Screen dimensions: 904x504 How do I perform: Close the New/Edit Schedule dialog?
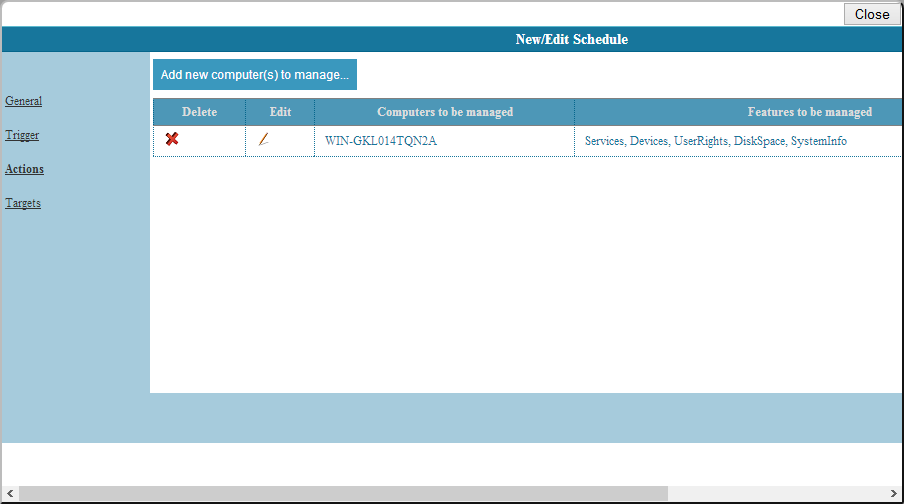click(872, 14)
